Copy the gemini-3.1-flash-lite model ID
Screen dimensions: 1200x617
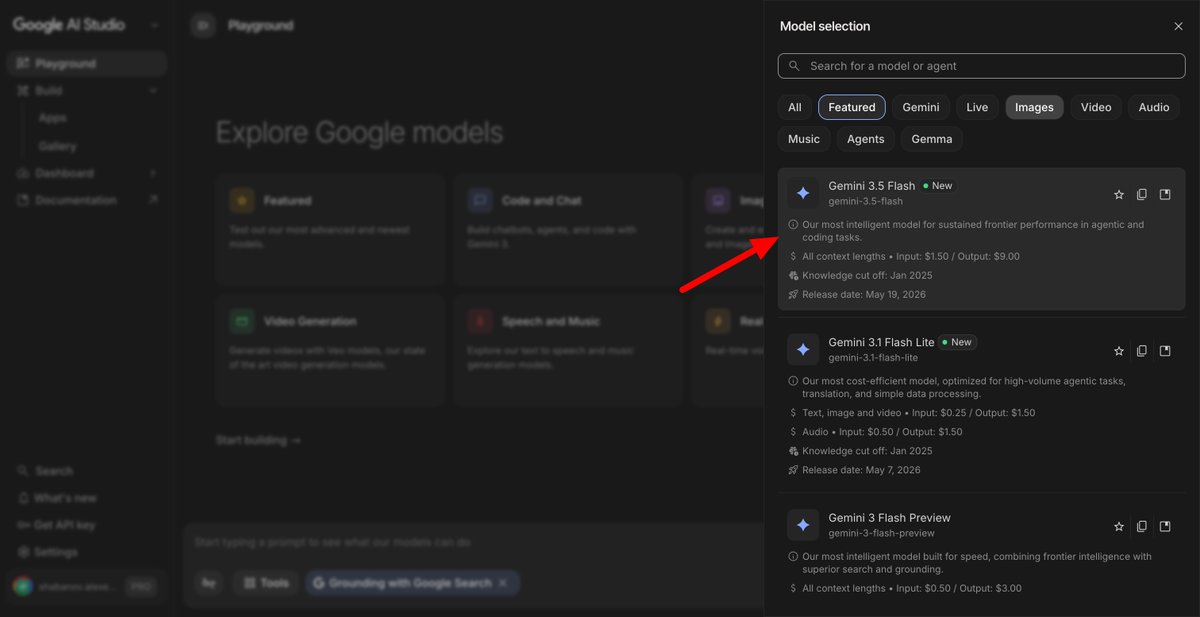click(1142, 351)
